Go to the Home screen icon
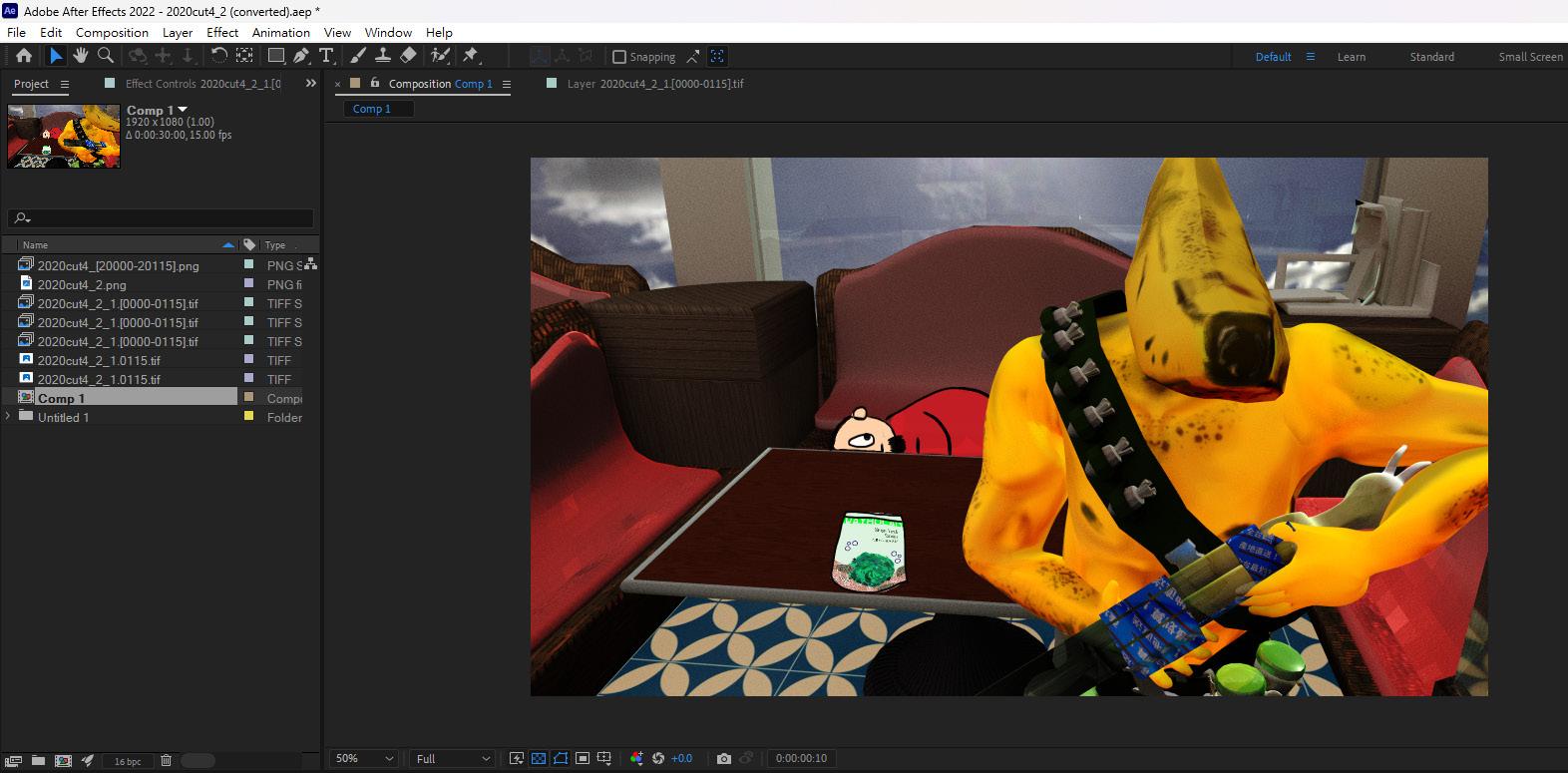1568x773 pixels. coord(24,56)
